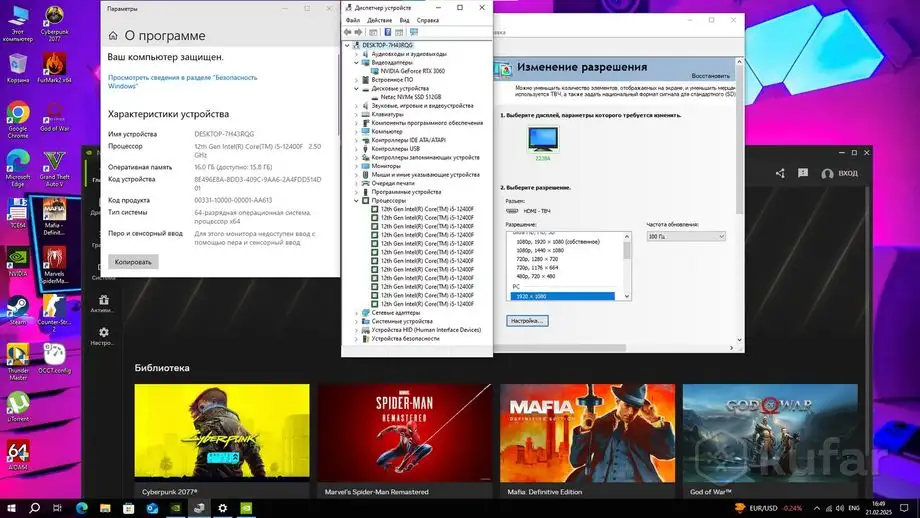This screenshot has height=518, width=920.
Task: Click the share icon in NVIDIA app
Action: (x=780, y=173)
